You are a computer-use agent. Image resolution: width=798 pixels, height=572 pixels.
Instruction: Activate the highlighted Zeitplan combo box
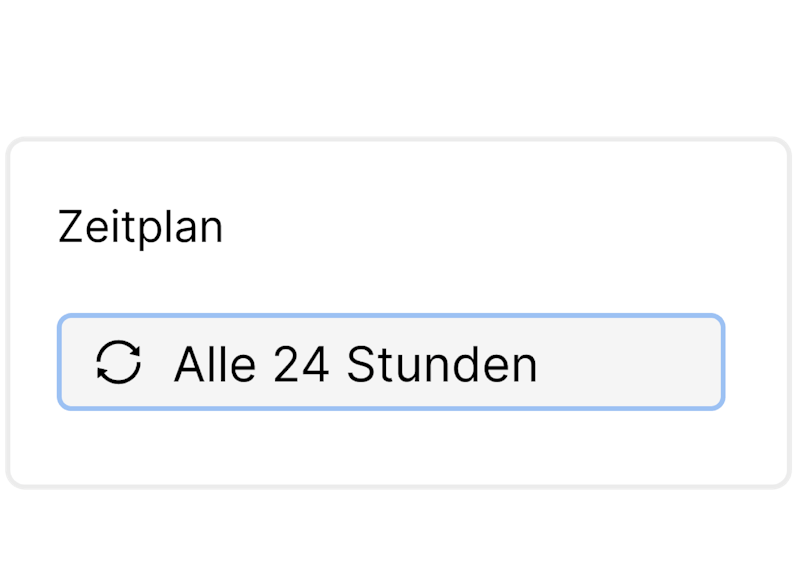click(390, 363)
